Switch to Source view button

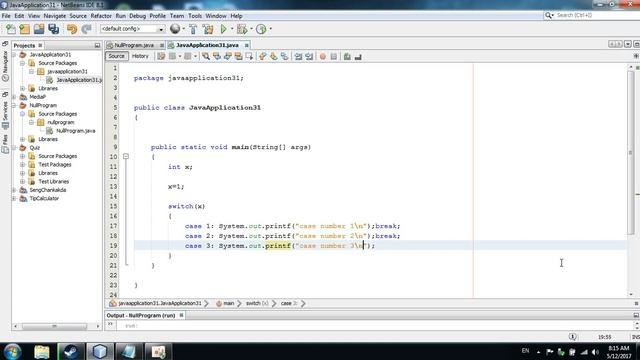[x=116, y=56]
